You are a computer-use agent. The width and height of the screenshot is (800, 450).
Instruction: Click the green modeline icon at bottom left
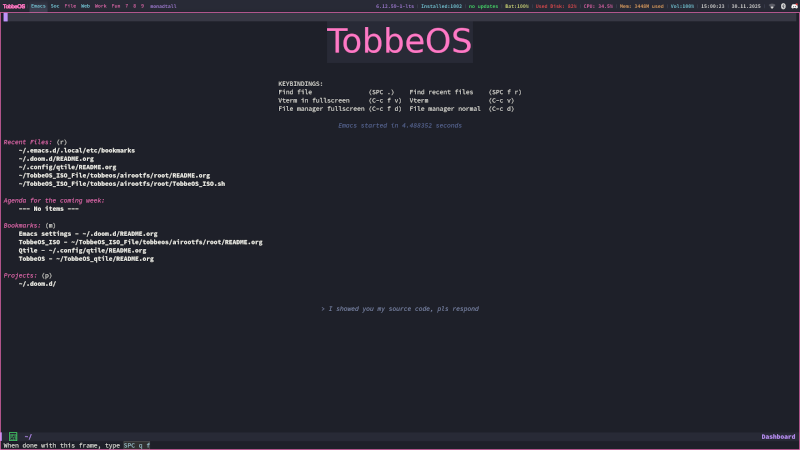pyautogui.click(x=13, y=436)
